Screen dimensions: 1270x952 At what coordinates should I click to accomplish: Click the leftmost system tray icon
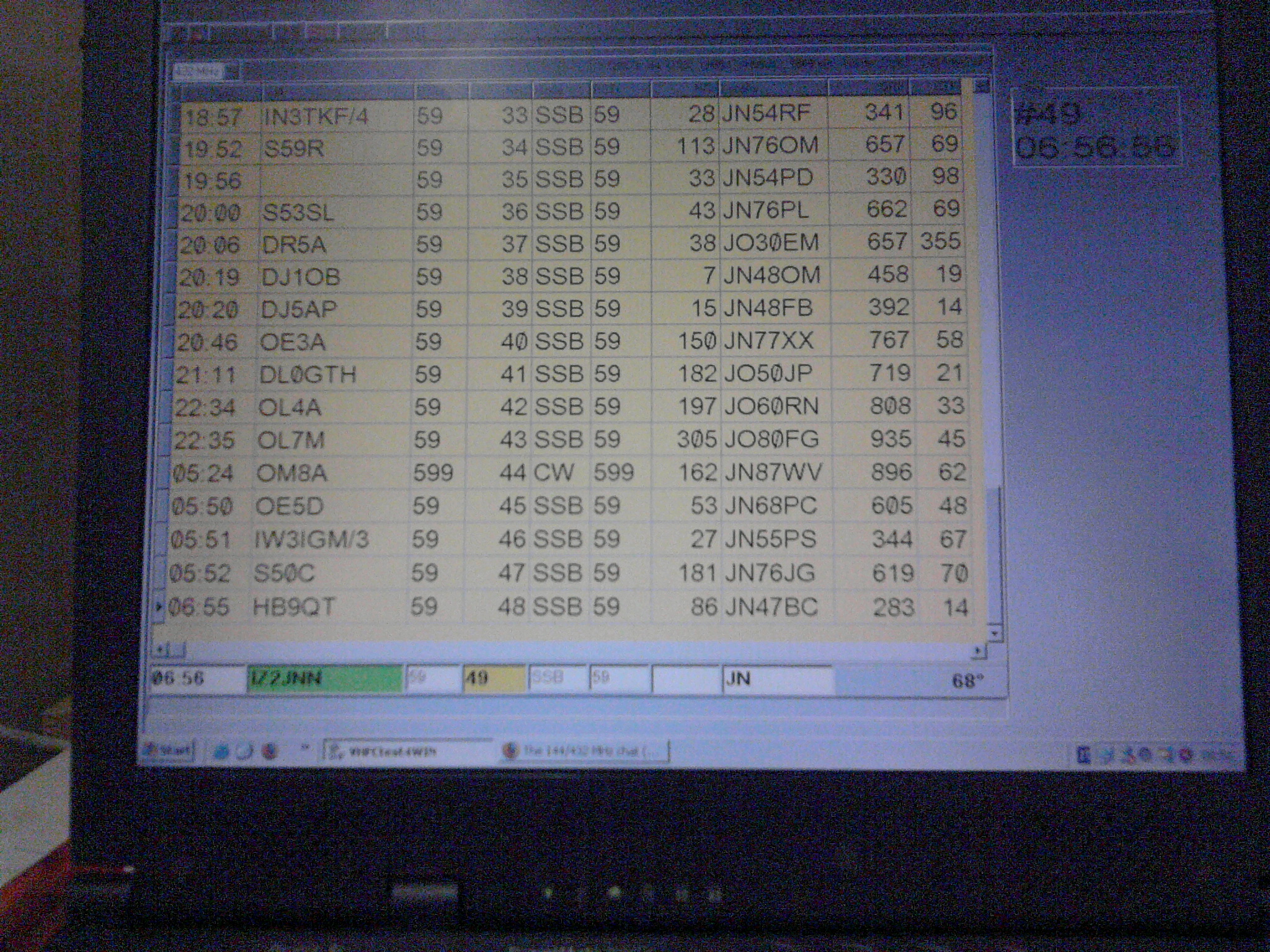[x=1083, y=755]
